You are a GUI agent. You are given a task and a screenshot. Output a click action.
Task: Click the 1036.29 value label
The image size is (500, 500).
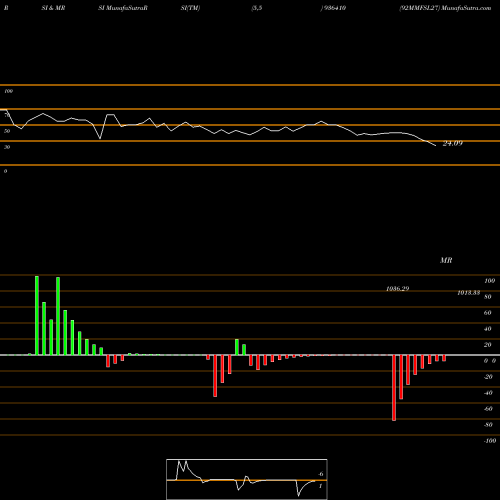397,289
